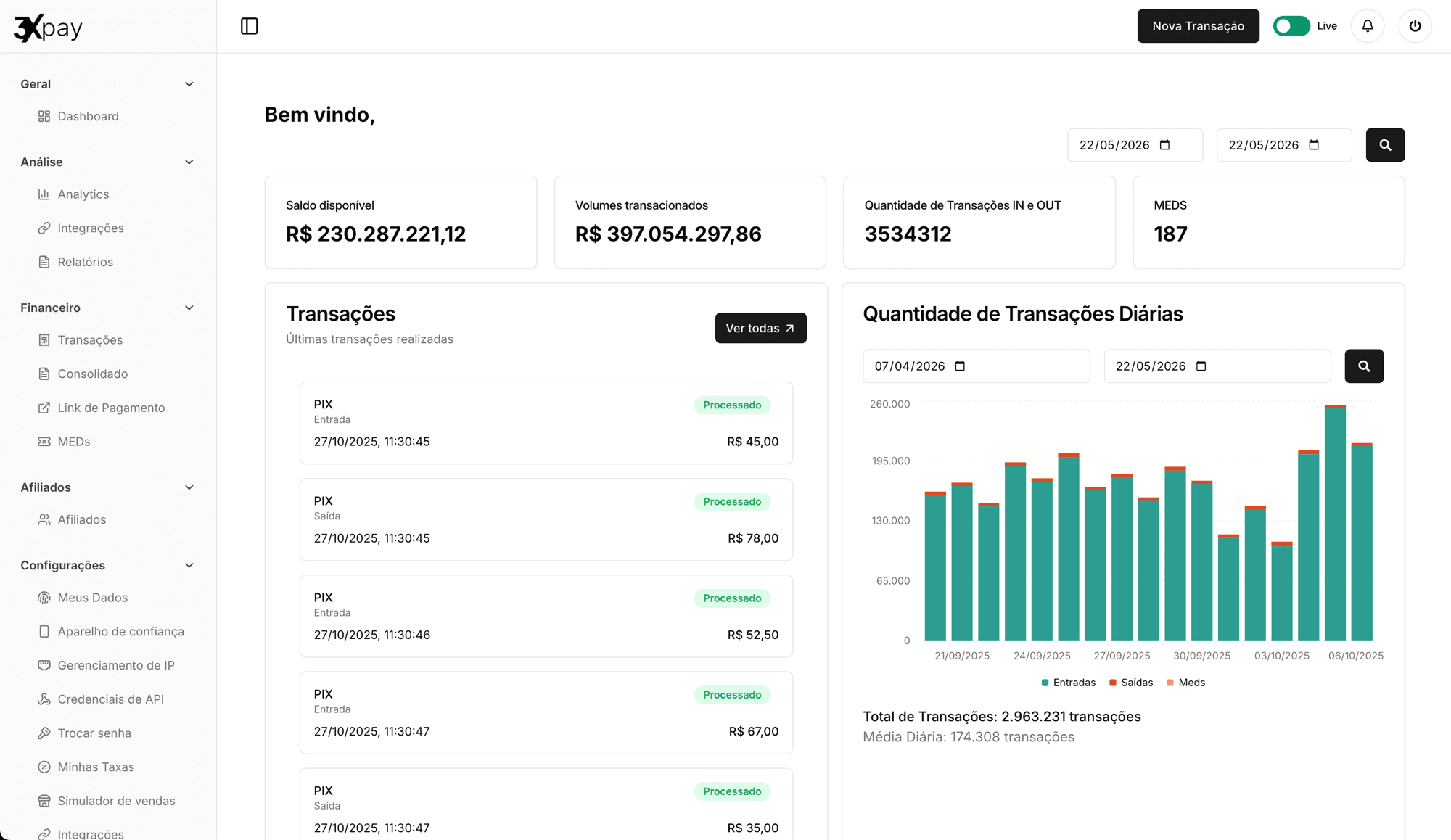Click the Analytics bar chart icon
This screenshot has height=840, width=1451.
pos(44,194)
